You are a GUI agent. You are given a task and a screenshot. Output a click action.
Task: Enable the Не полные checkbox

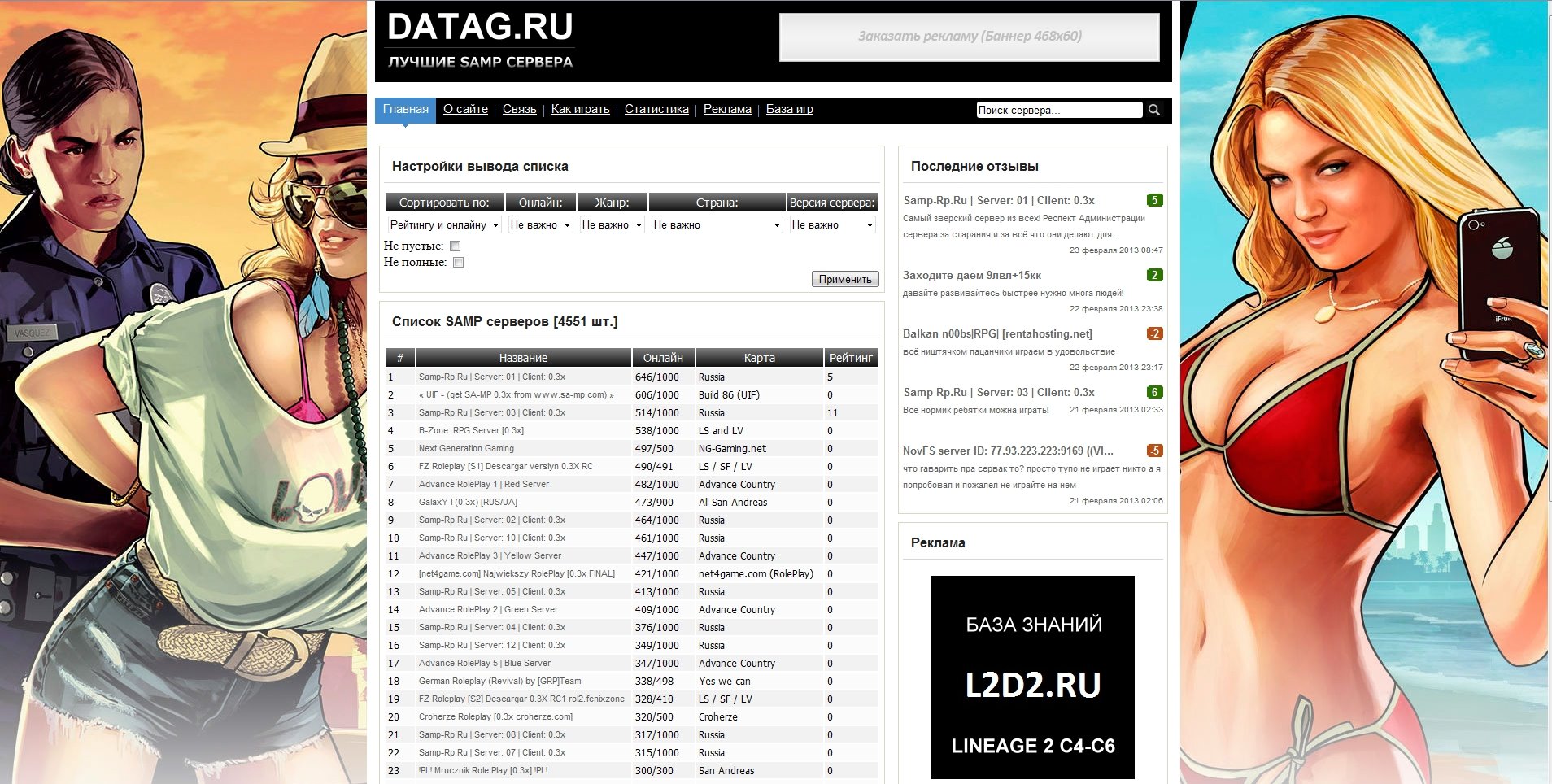(x=459, y=262)
